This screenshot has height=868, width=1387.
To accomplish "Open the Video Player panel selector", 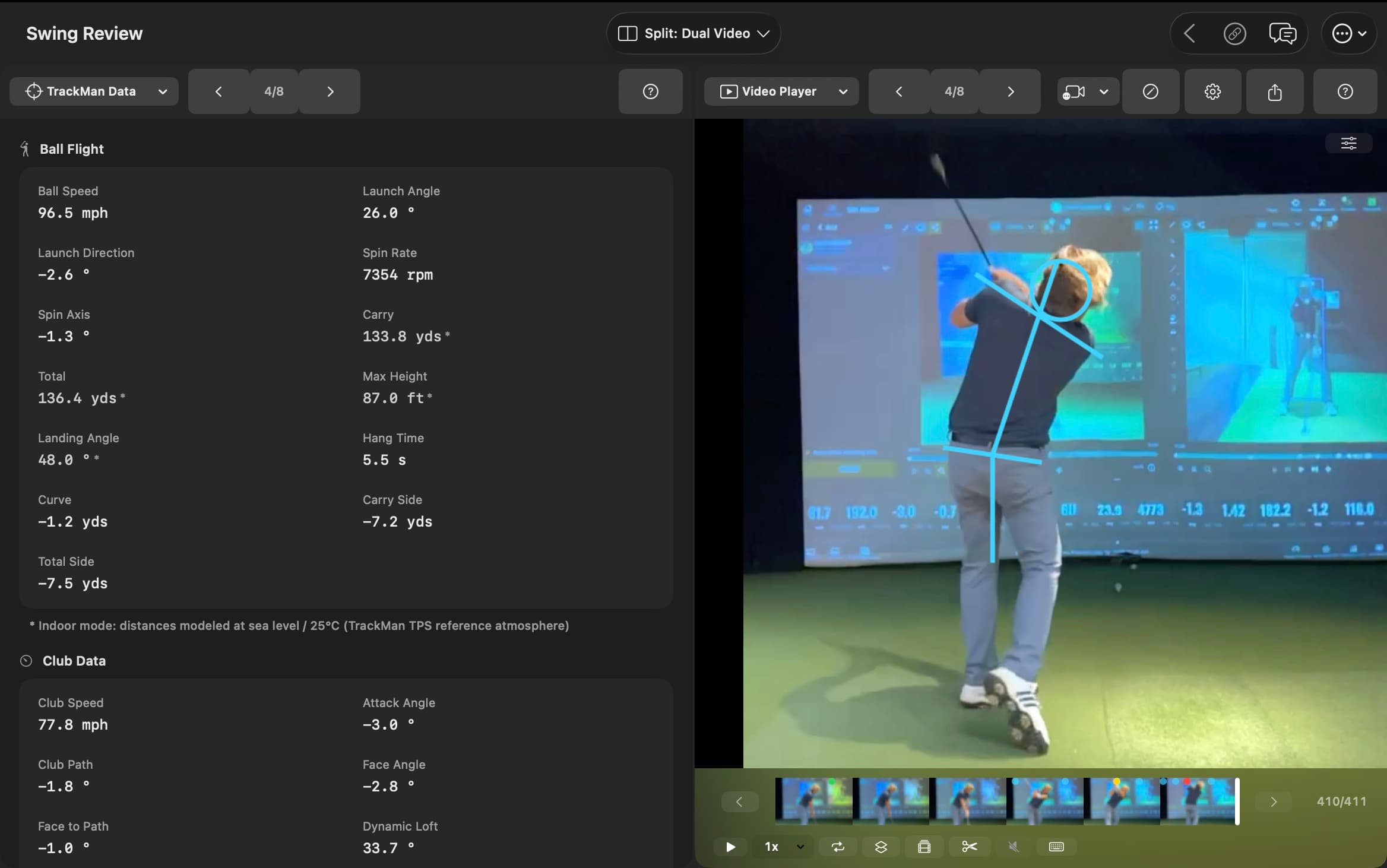I will click(781, 91).
